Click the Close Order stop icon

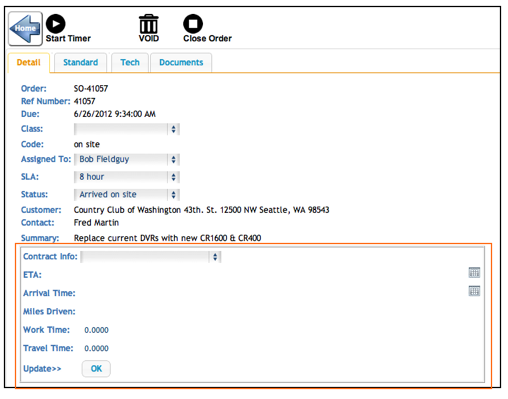tap(193, 24)
